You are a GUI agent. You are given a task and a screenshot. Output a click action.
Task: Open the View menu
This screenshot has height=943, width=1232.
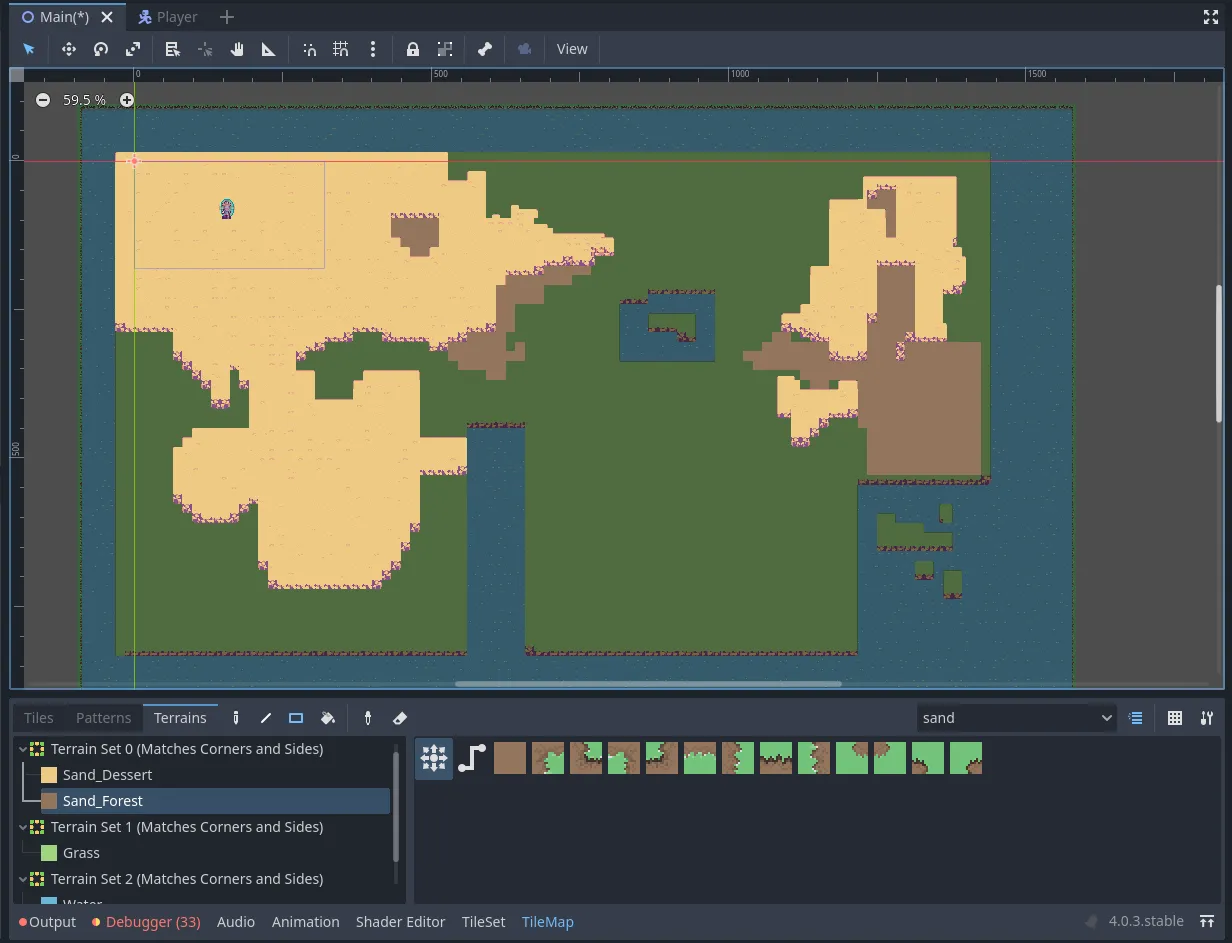point(572,49)
